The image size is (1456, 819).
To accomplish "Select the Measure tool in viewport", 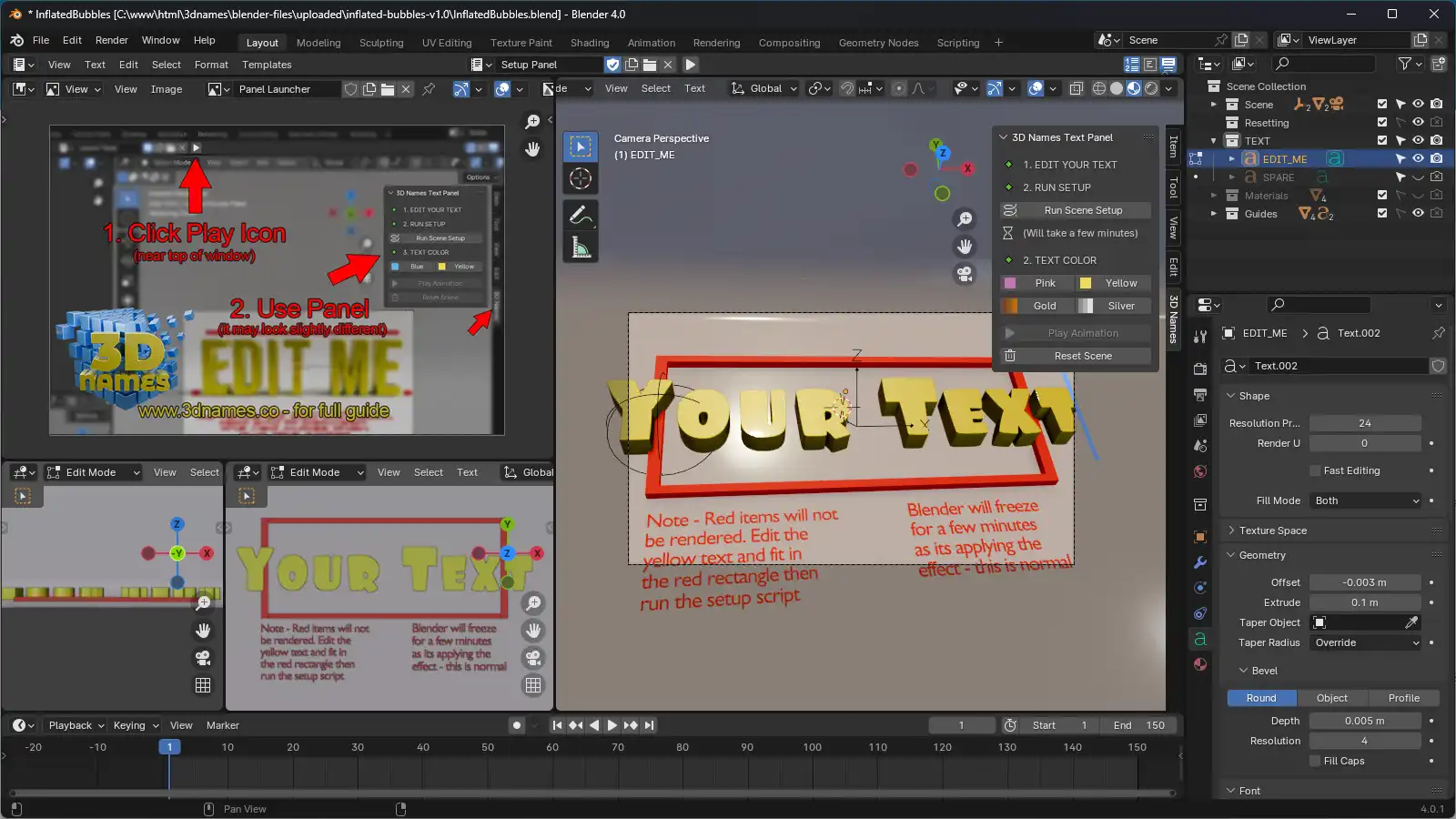I will coord(581,248).
